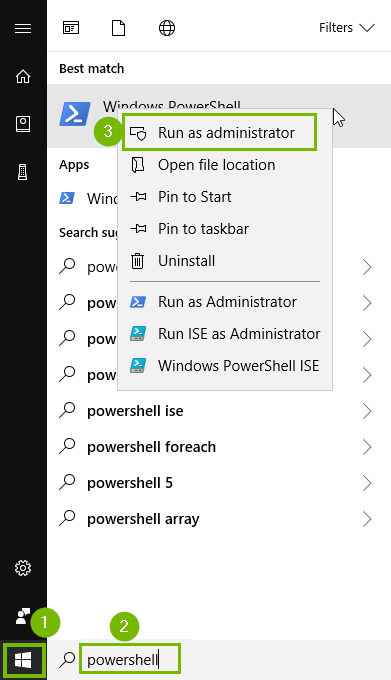This screenshot has height=680, width=391.
Task: Click the Pin to taskbar pin icon
Action: click(x=138, y=229)
